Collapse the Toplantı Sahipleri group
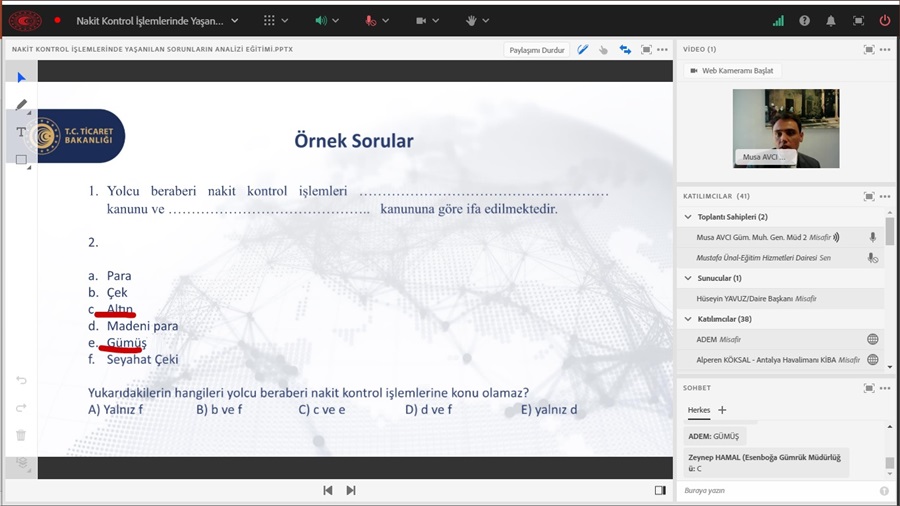 pyautogui.click(x=688, y=217)
